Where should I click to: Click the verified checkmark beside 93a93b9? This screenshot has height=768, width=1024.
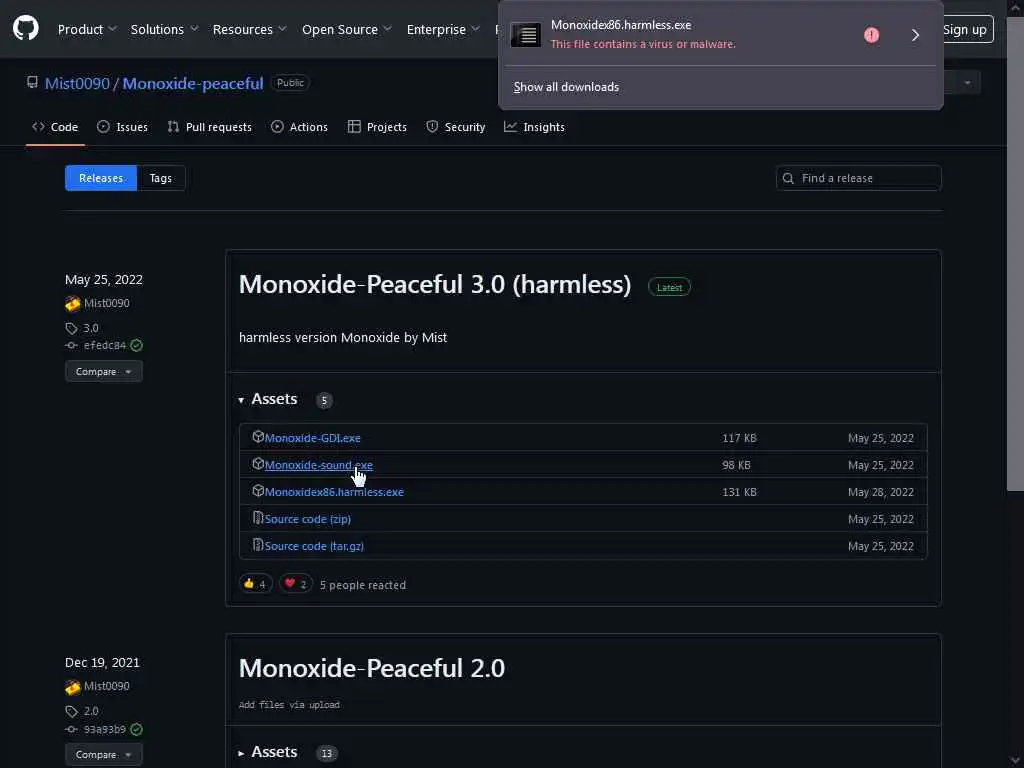click(x=136, y=729)
